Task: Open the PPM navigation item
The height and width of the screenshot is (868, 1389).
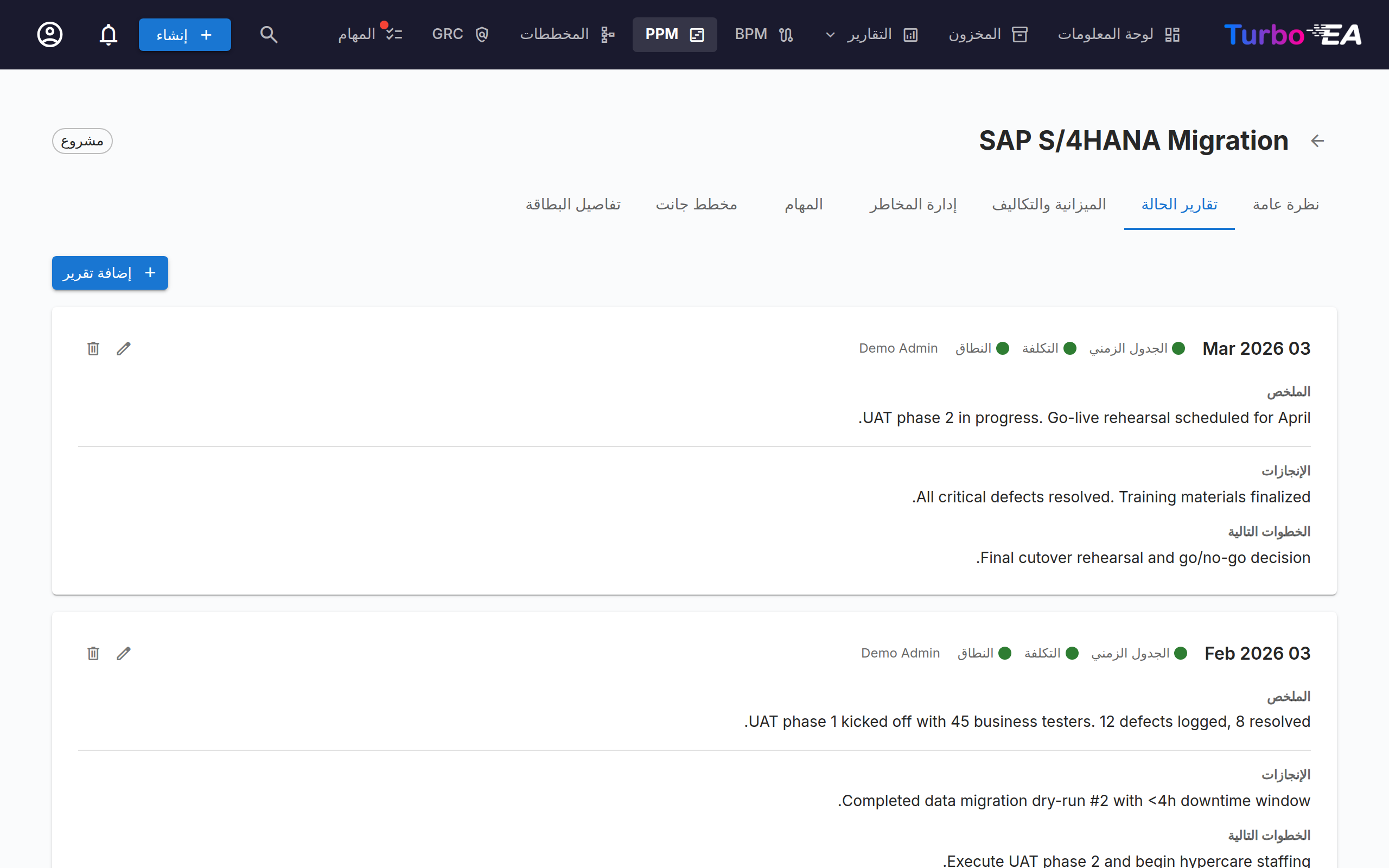Action: pos(674,34)
